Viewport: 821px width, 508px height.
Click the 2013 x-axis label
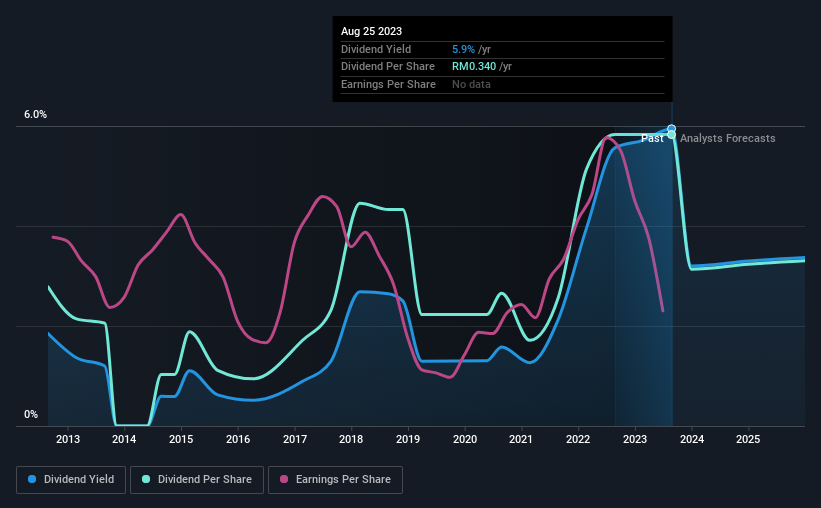coord(68,439)
